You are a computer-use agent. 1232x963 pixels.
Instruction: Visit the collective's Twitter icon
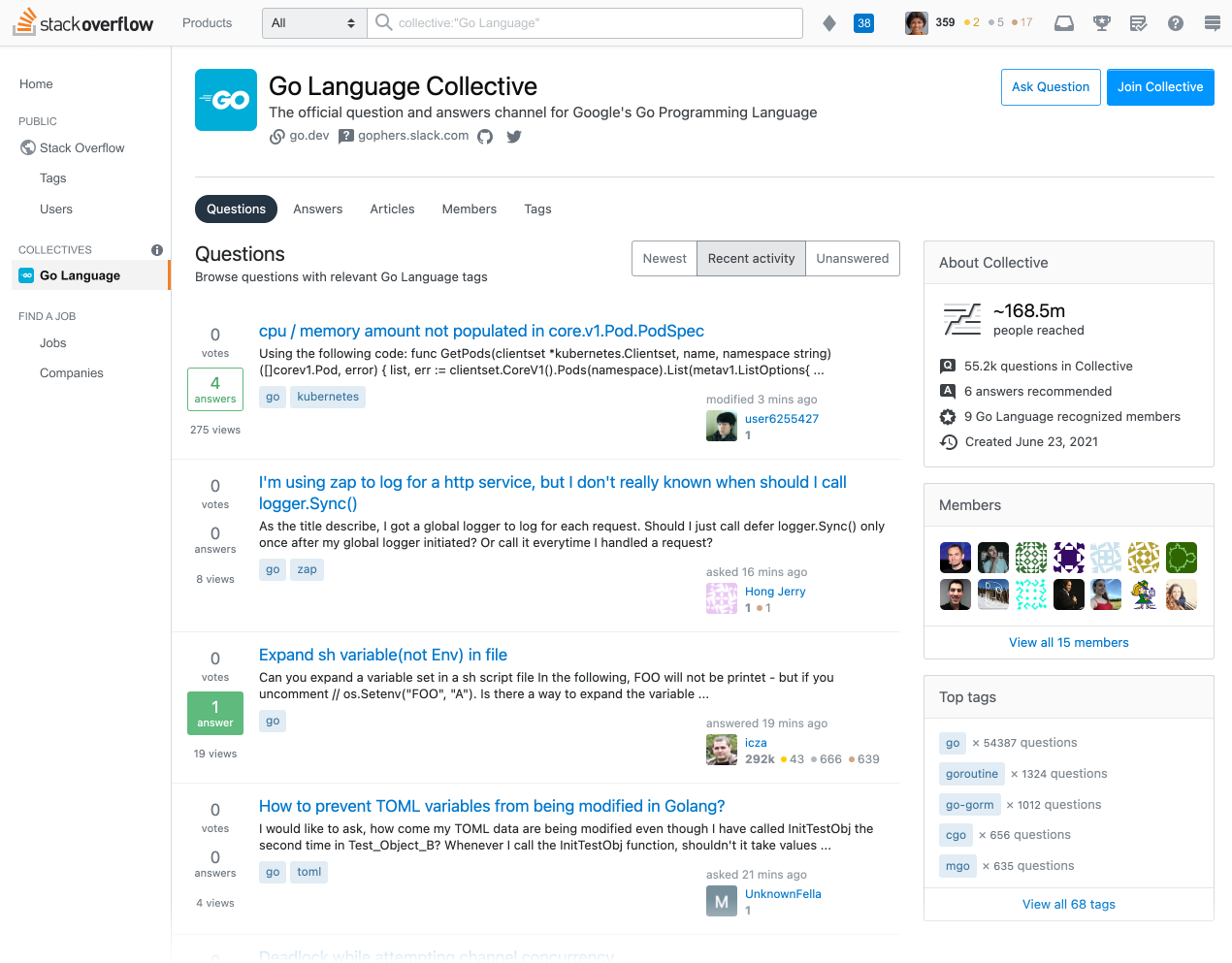[x=513, y=137]
